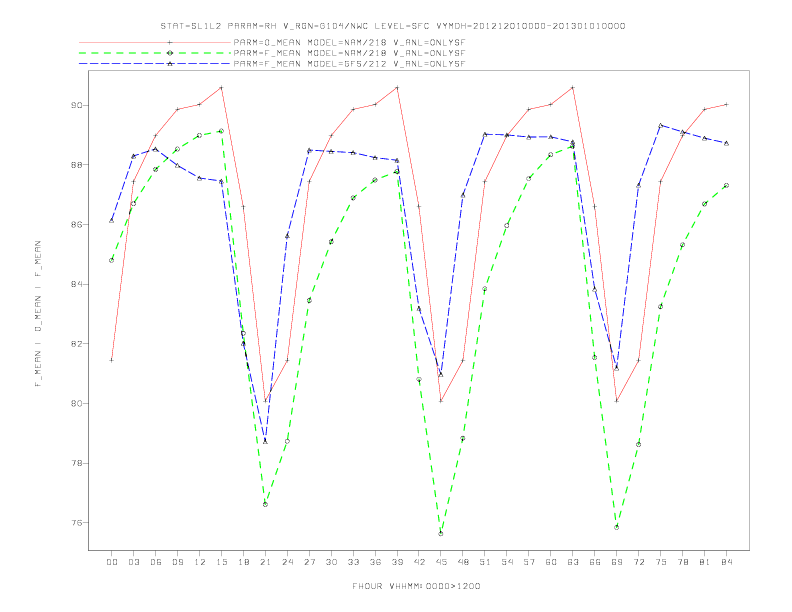The width and height of the screenshot is (792, 612).
Task: Click x-axis tick label 33
Action: pos(353,562)
